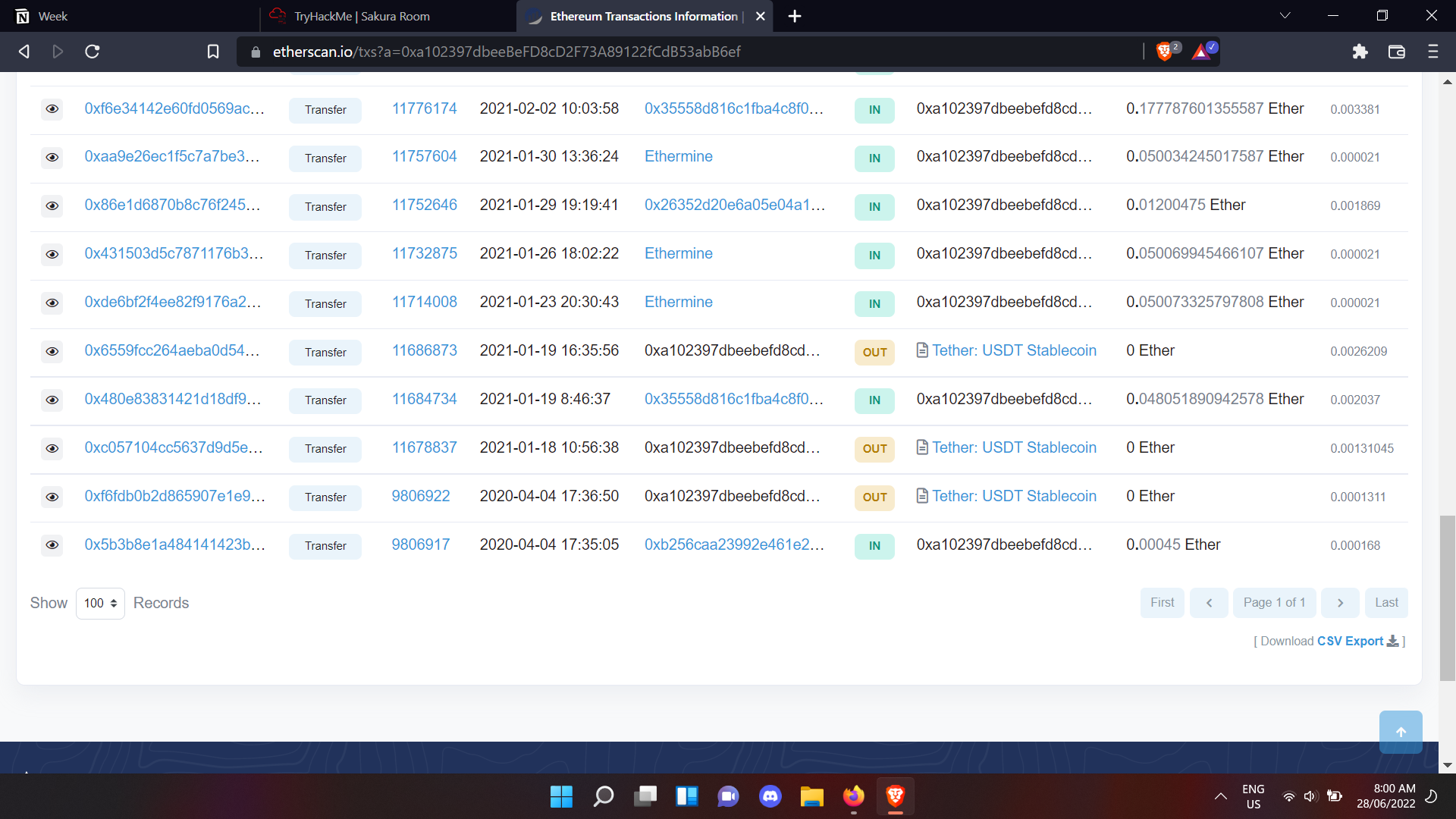Image resolution: width=1456 pixels, height=819 pixels.
Task: Toggle eye preview for 0xf6fdb0b2d865907e1e9 transaction
Action: 52,497
